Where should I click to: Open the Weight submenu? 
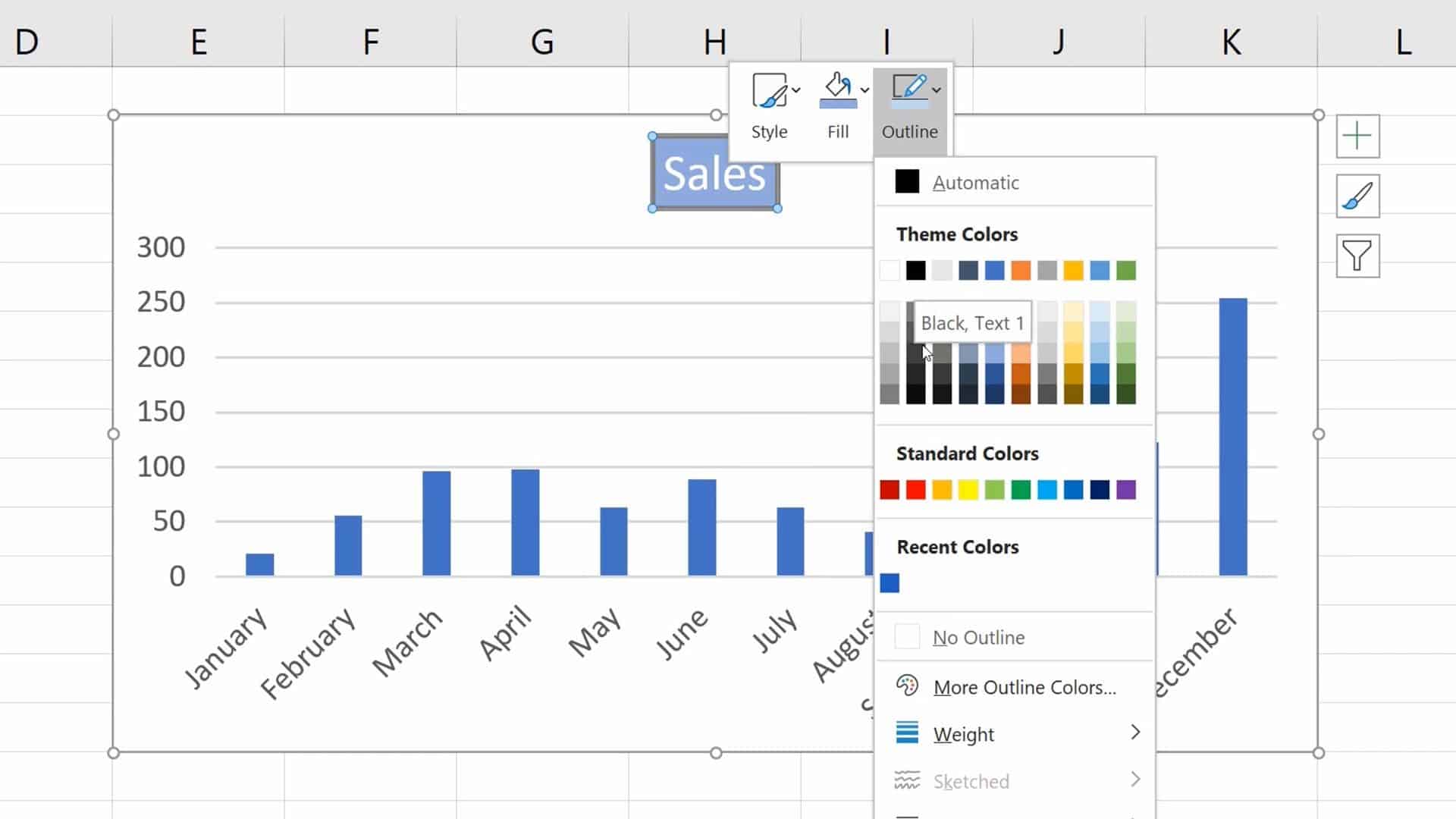1015,733
